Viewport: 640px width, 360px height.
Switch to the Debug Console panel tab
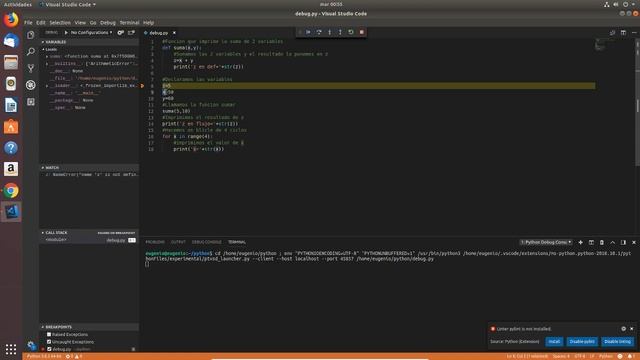207,242
